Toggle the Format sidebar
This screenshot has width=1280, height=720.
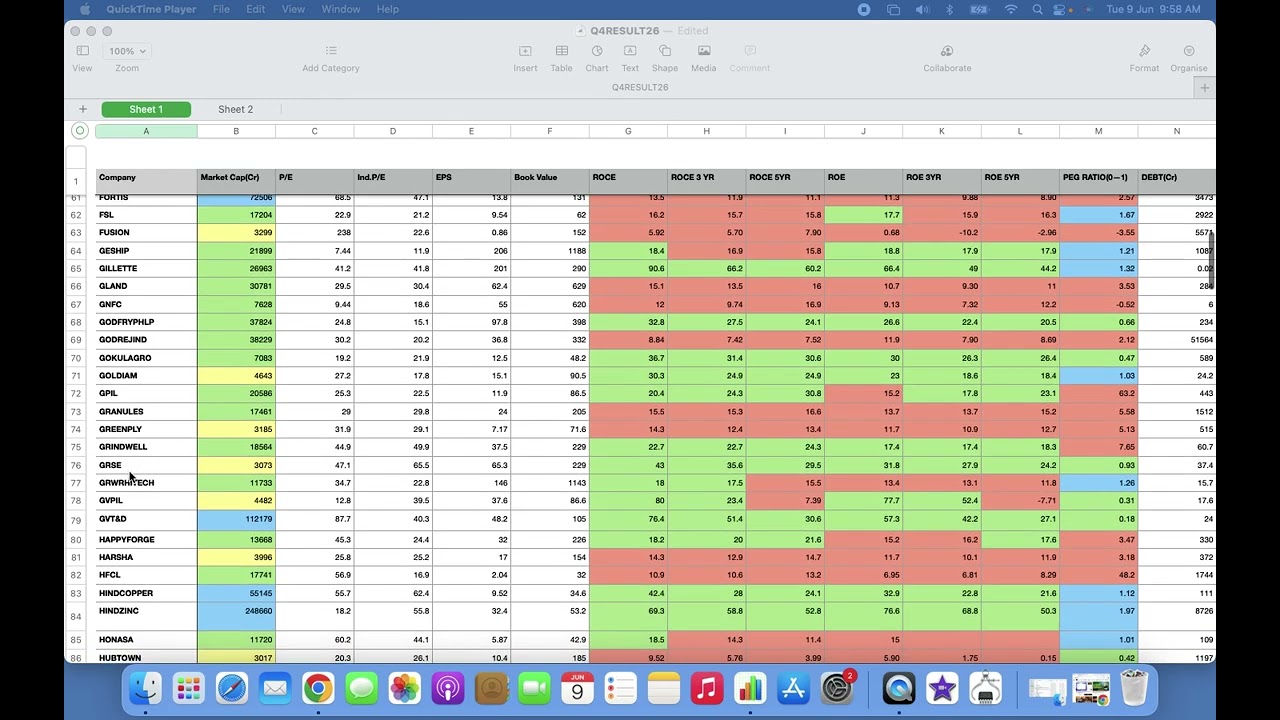tap(1144, 58)
